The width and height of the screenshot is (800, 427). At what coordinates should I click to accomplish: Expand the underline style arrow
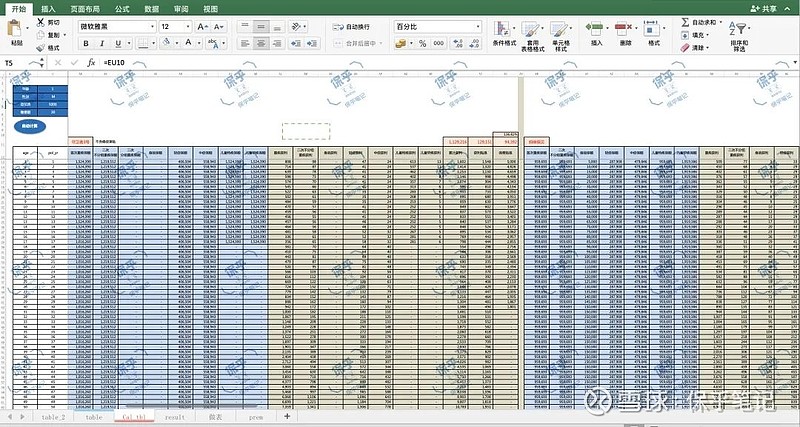click(x=129, y=43)
